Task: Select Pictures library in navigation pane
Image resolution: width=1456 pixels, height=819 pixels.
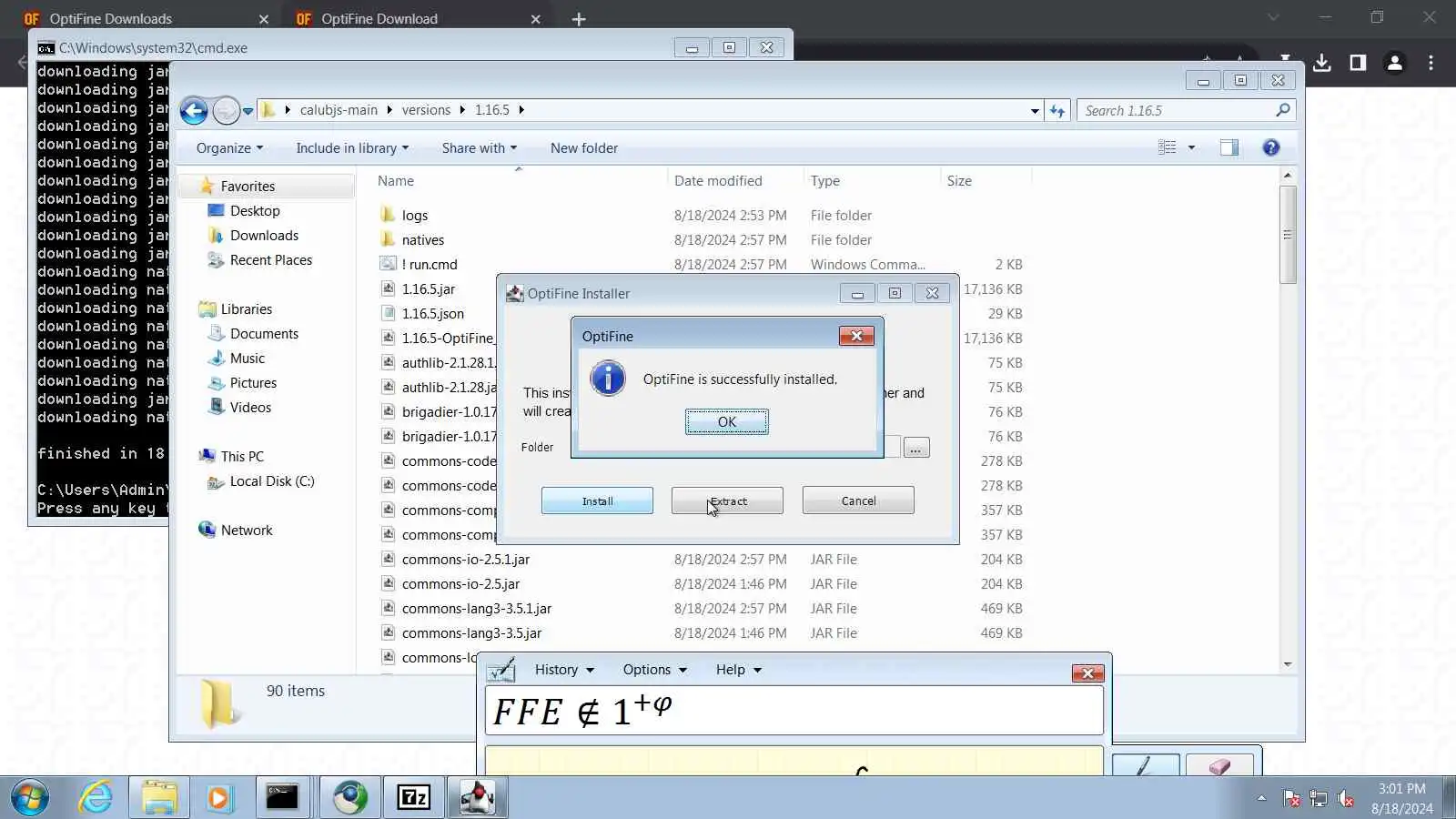Action: [253, 382]
